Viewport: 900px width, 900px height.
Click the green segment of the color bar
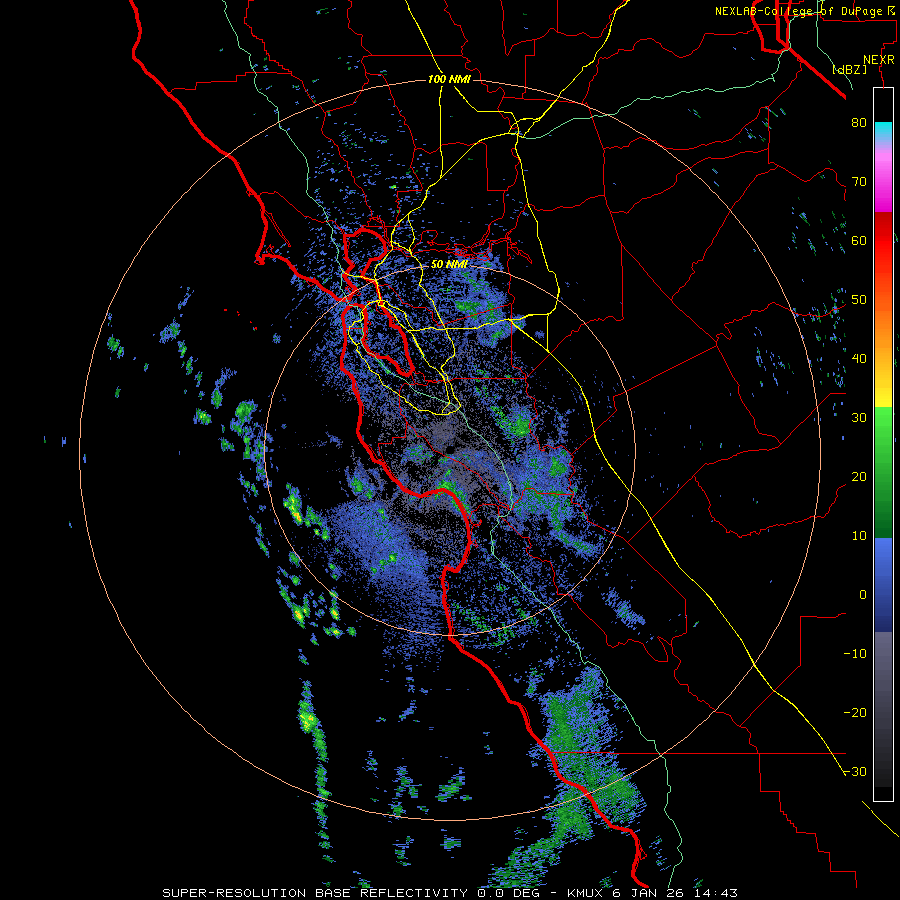coord(883,472)
